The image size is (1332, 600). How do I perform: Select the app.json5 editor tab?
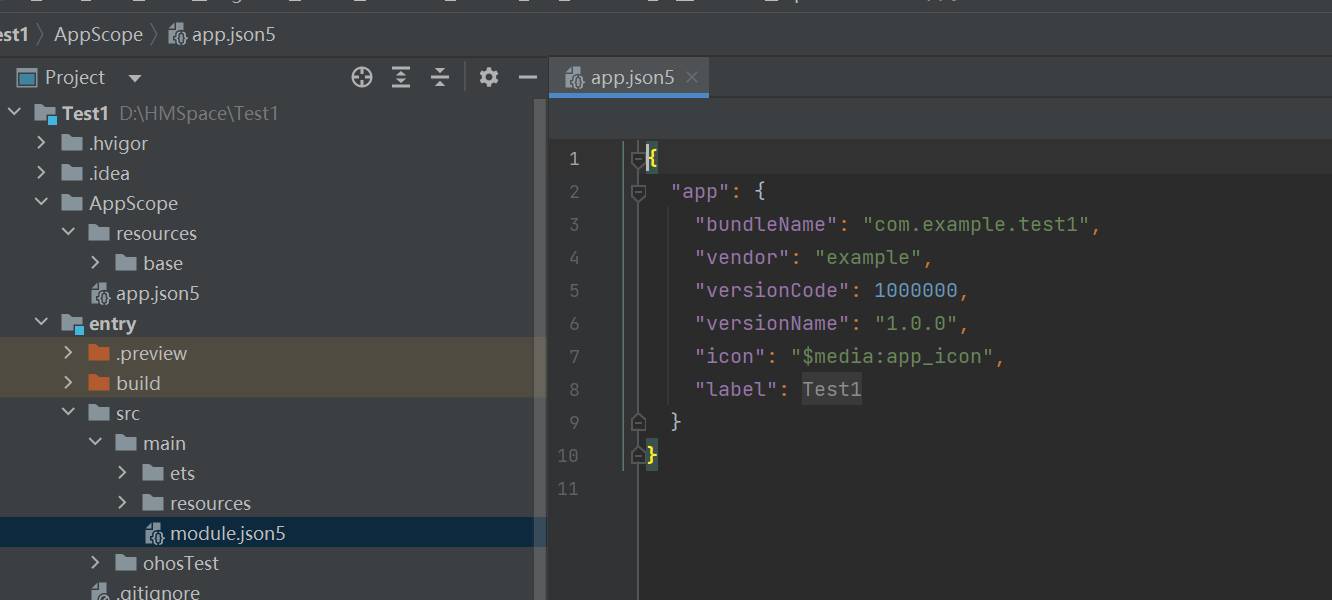[630, 77]
